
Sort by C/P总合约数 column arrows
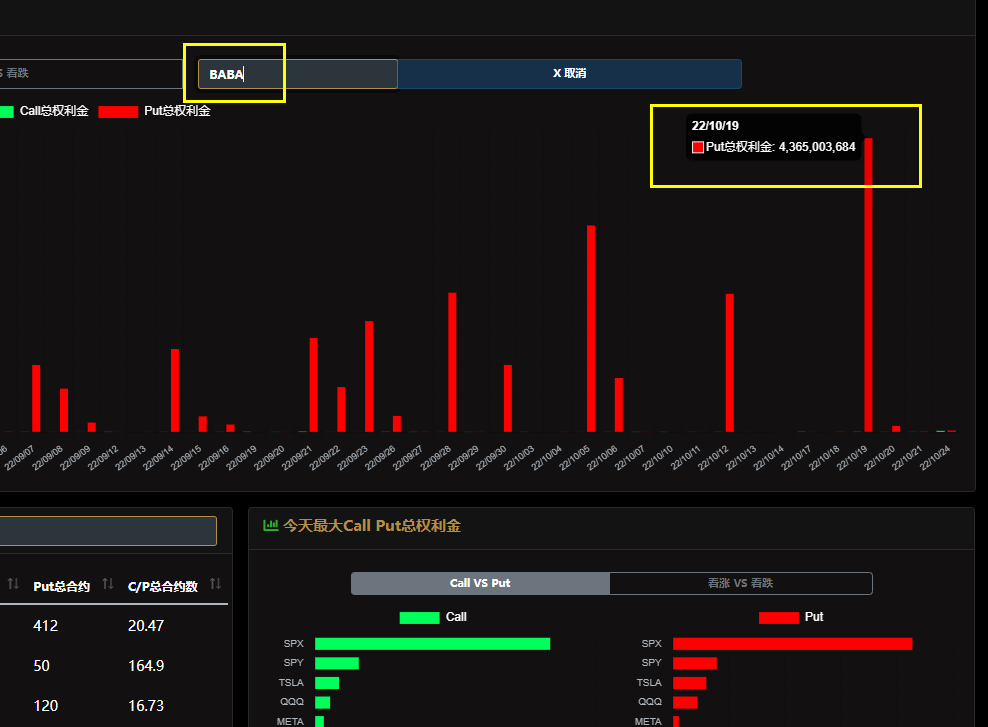(x=215, y=584)
